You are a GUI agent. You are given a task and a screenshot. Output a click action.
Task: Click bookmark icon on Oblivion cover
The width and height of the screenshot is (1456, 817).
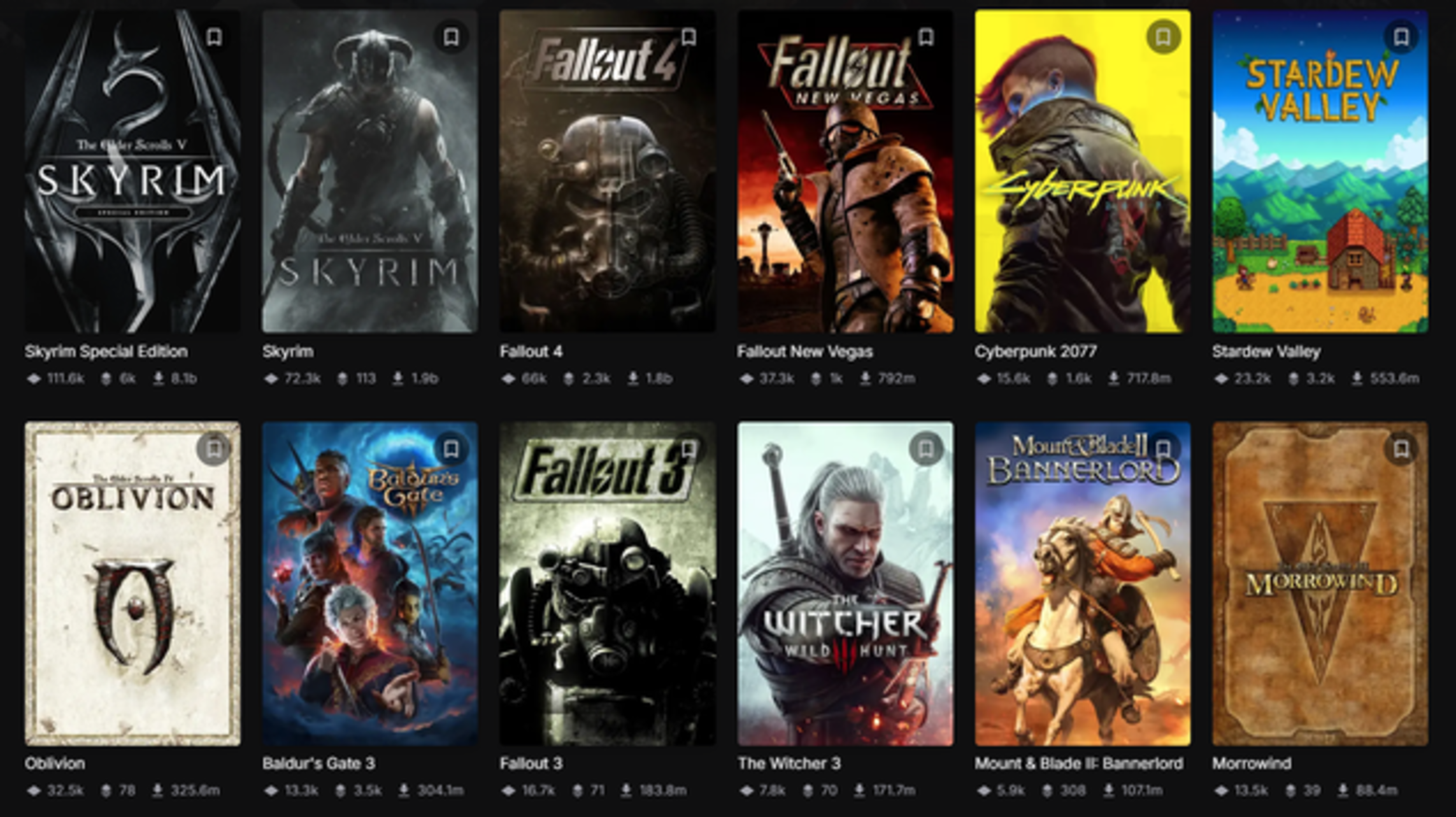215,449
